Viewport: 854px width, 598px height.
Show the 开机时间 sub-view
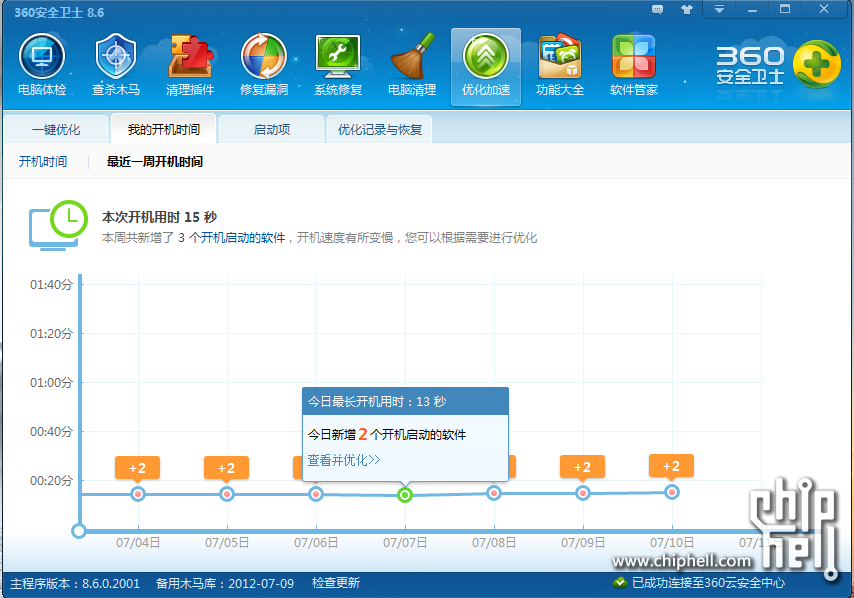43,161
